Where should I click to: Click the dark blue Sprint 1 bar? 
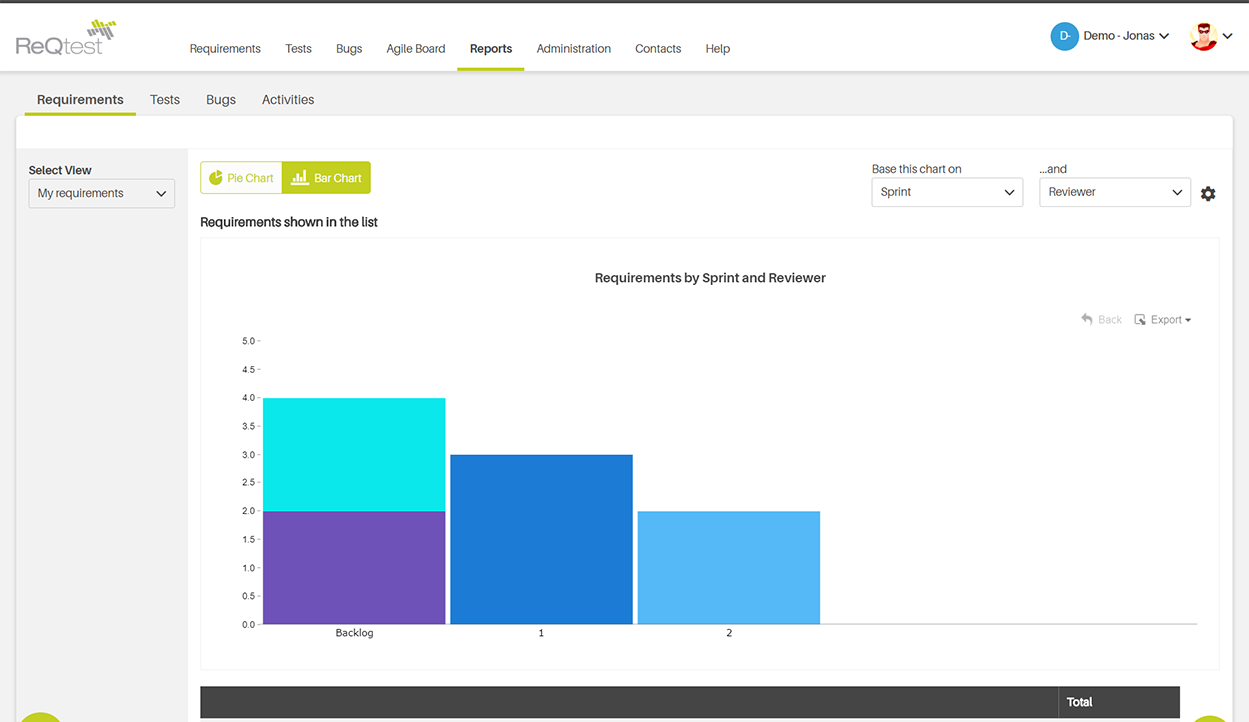click(541, 539)
